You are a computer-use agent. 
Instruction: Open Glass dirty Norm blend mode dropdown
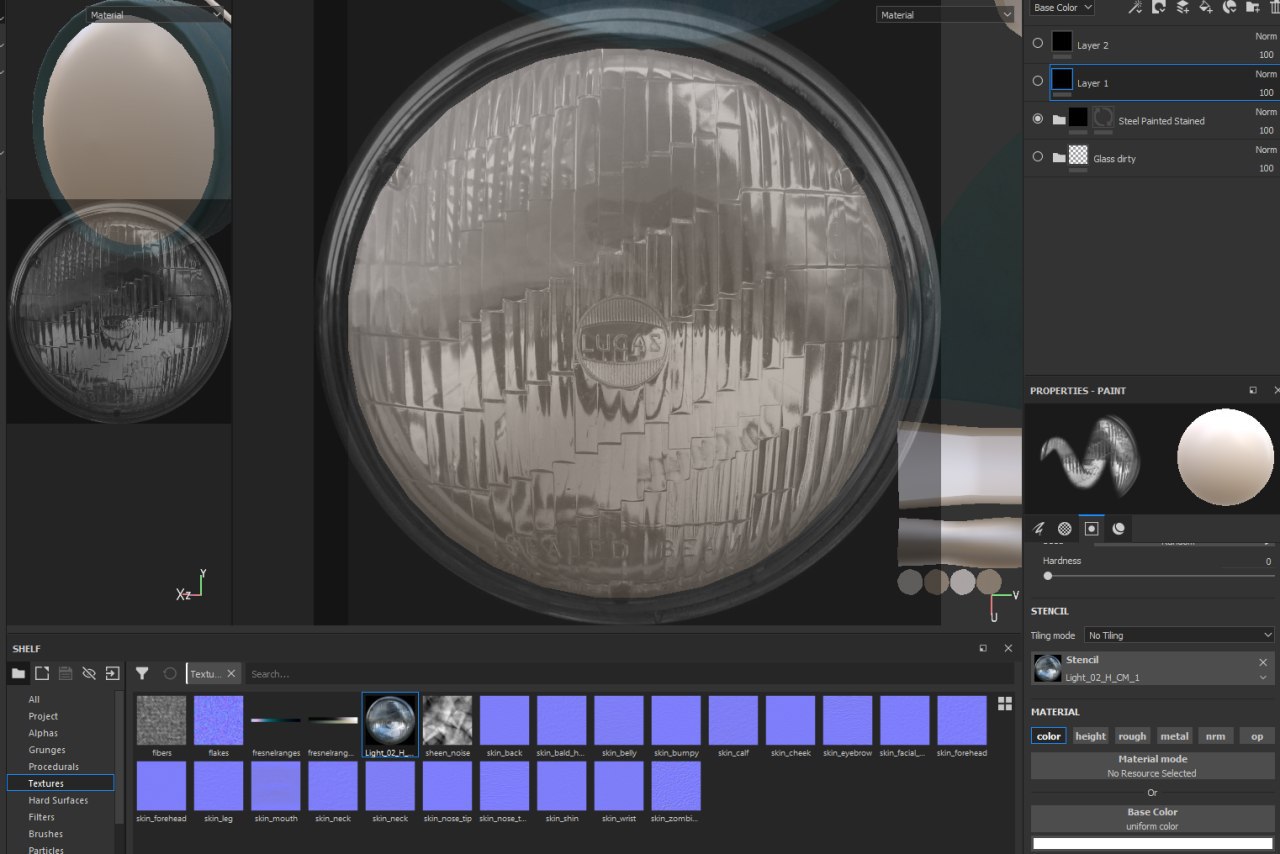point(1266,149)
